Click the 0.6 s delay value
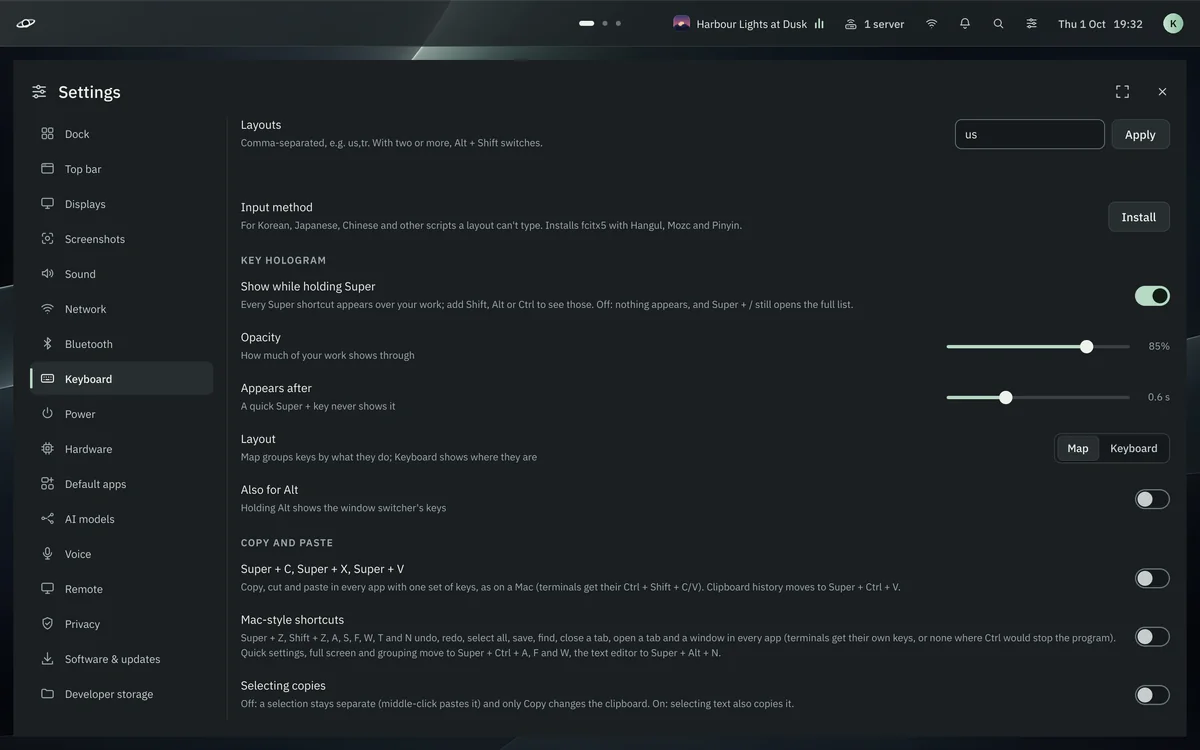The image size is (1200, 750). (x=1159, y=397)
